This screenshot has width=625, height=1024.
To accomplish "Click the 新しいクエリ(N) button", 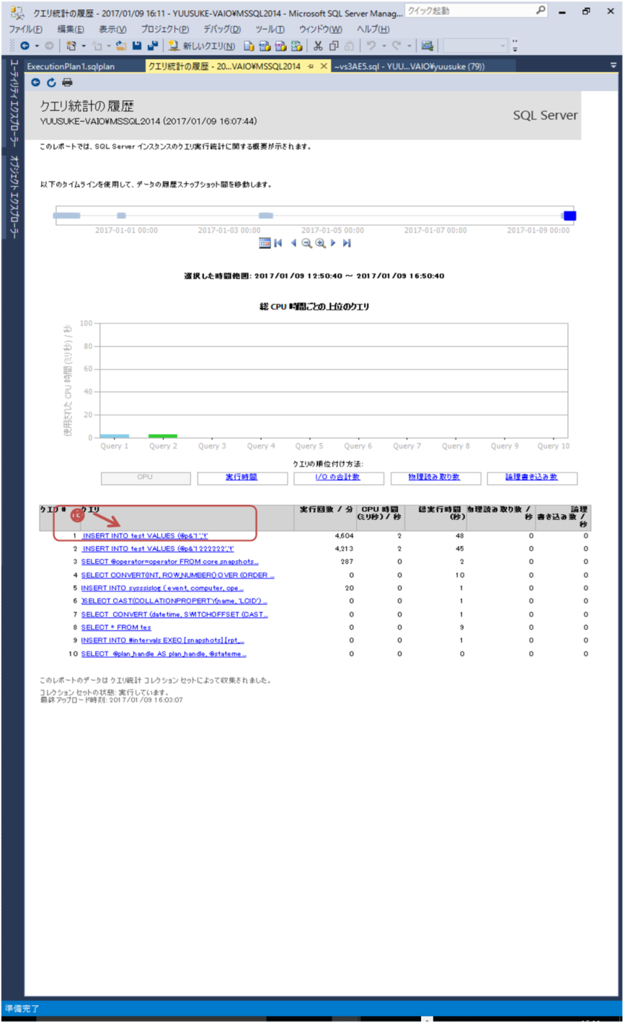I will (202, 46).
